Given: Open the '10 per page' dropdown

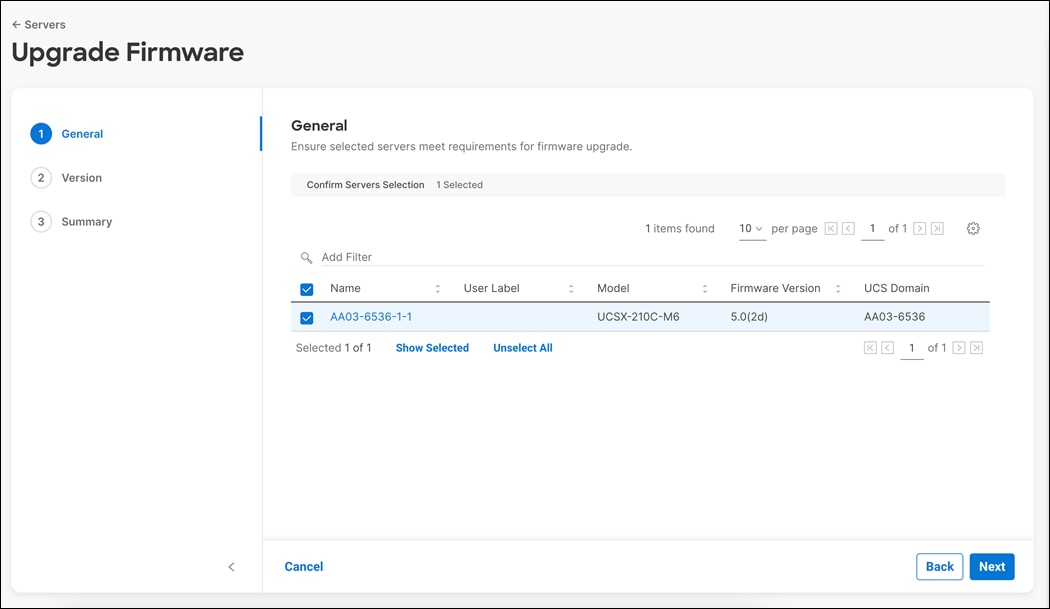Looking at the screenshot, I should (750, 228).
